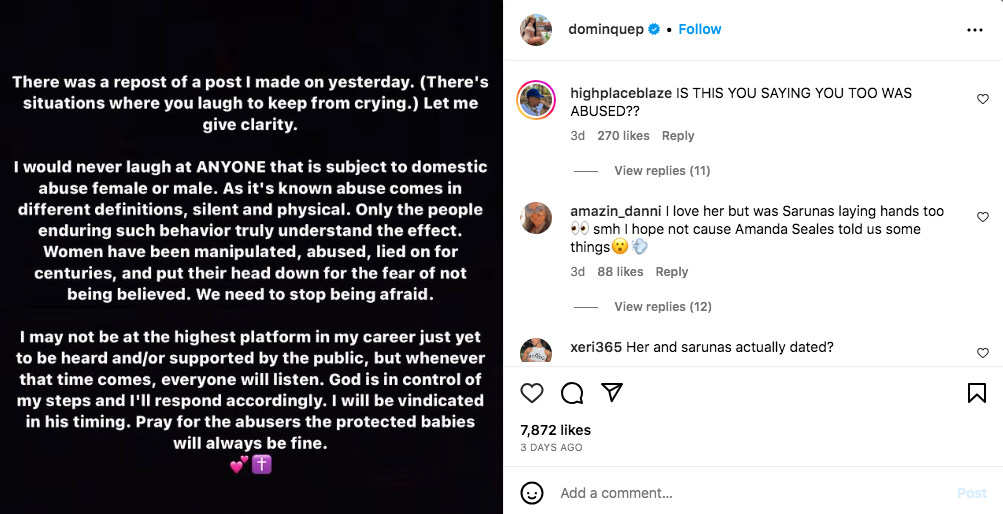
Task: Like xeri365's comment
Action: [x=983, y=353]
